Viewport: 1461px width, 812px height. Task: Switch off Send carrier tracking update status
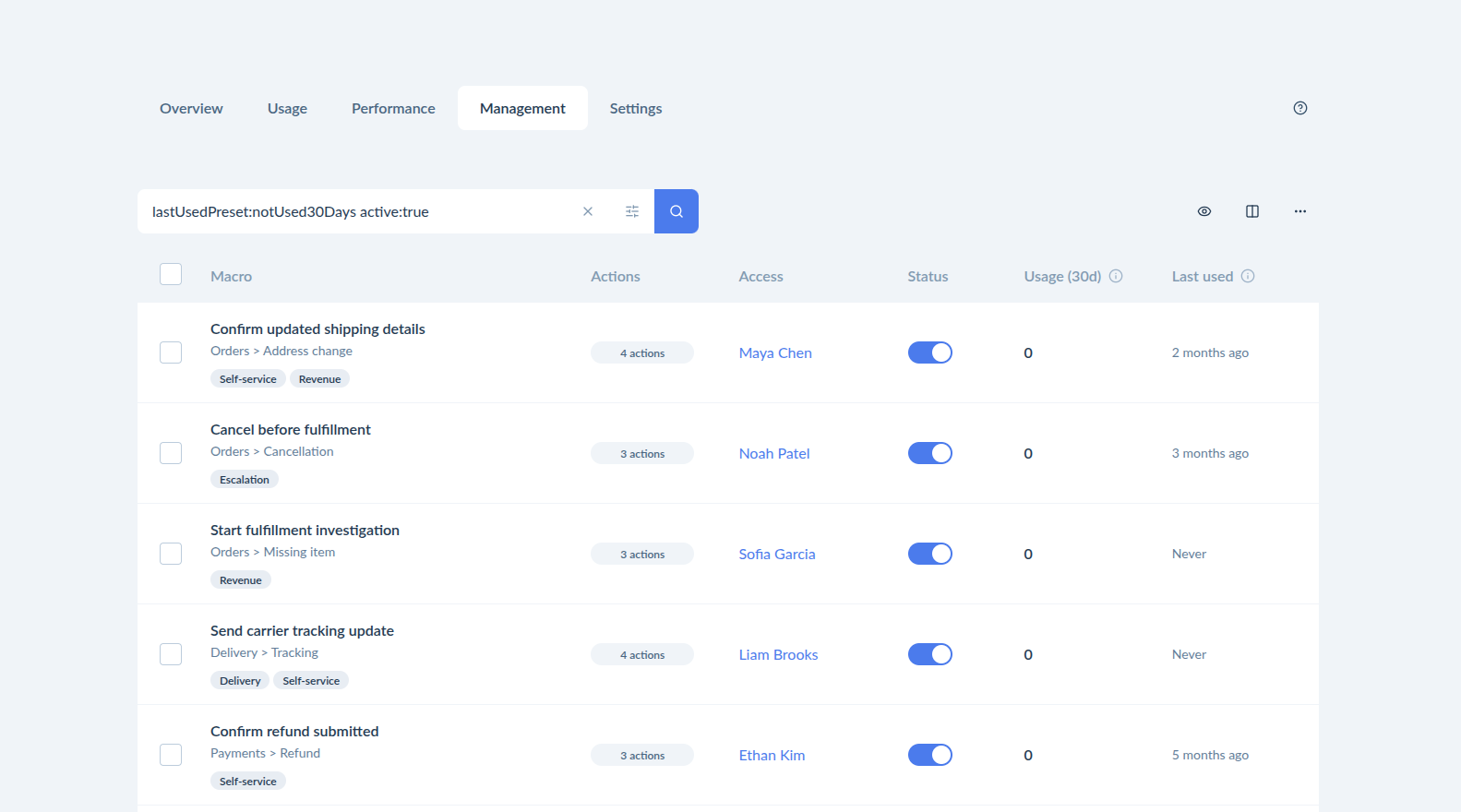click(x=930, y=654)
